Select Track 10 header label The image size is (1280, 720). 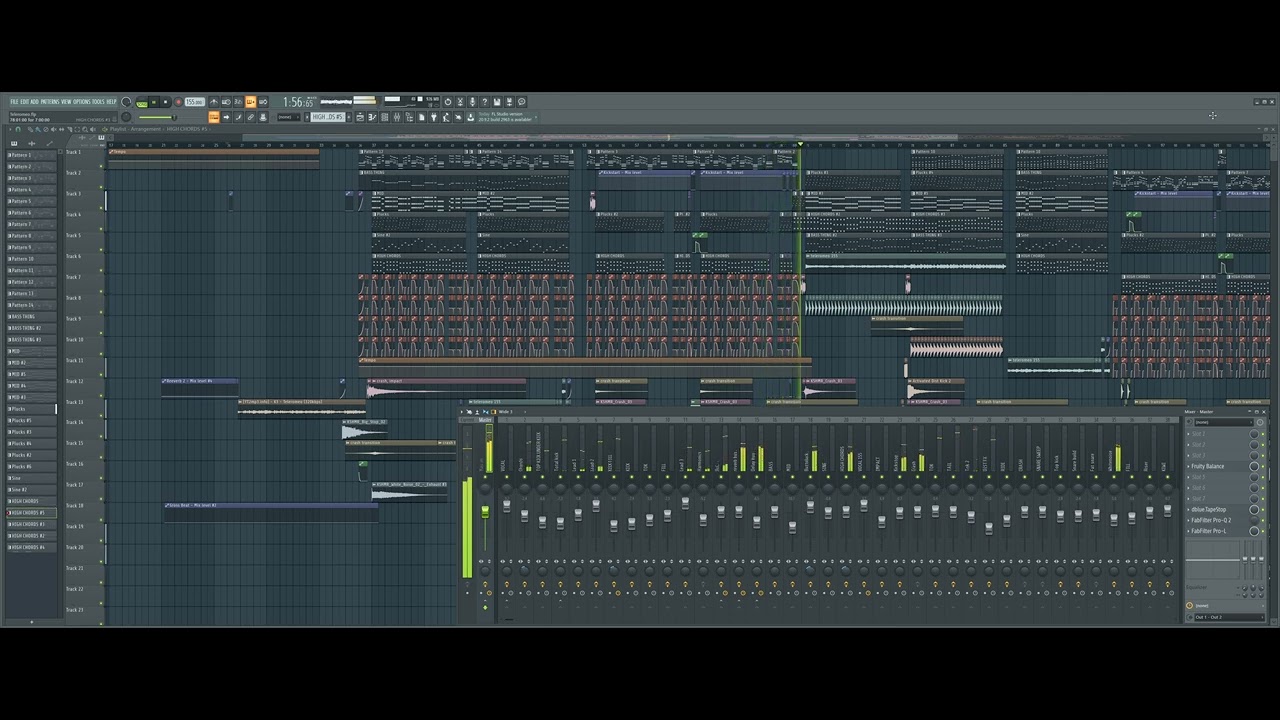coord(74,340)
